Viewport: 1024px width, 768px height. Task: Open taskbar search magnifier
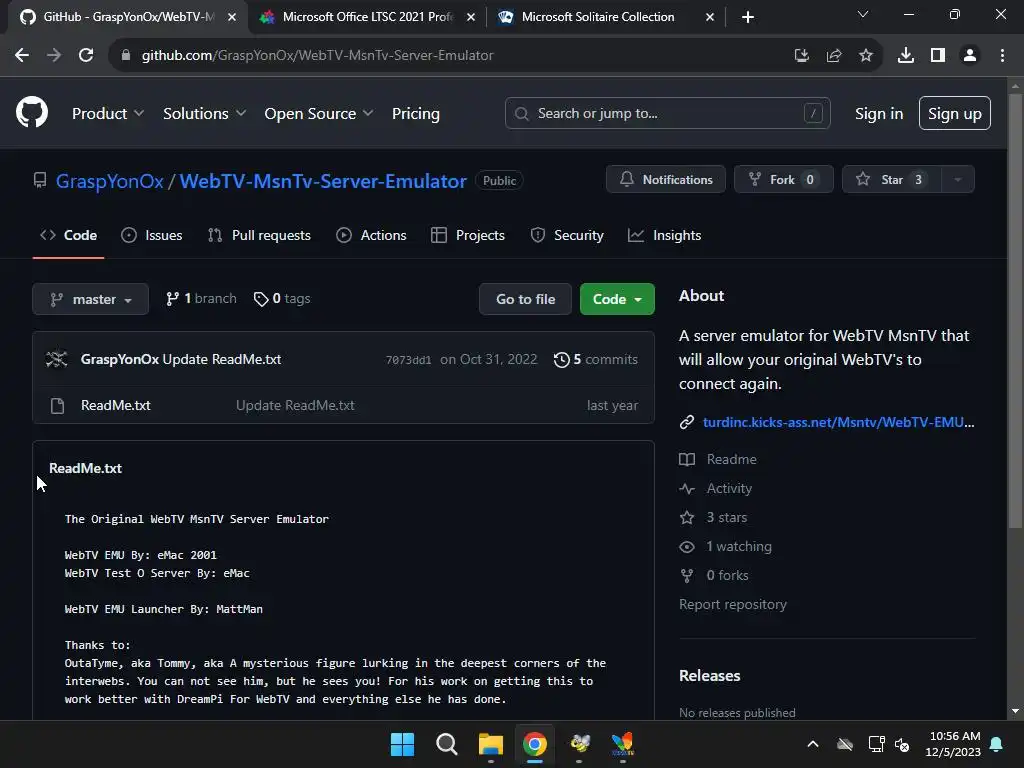pyautogui.click(x=447, y=744)
